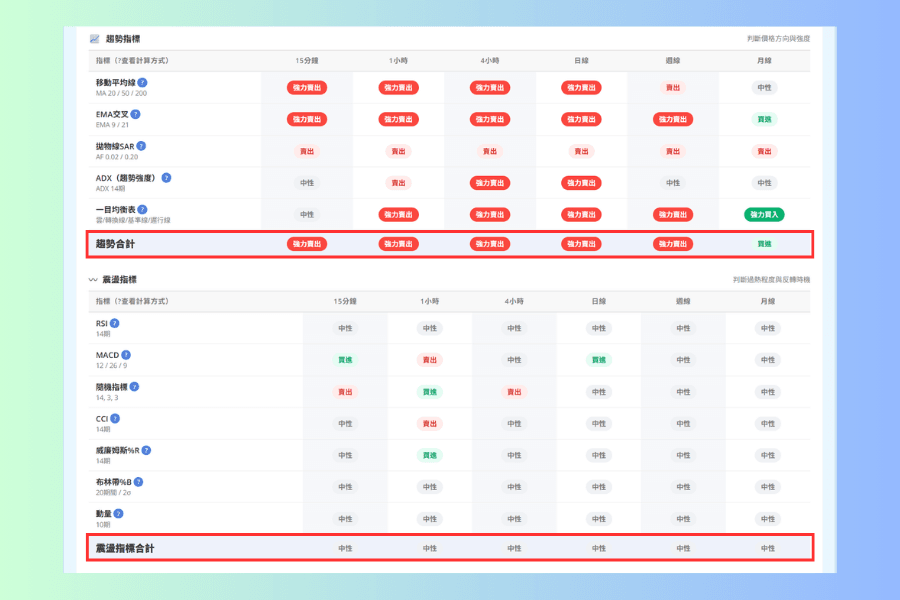Click the green 強力買入 badge for 一目均衡表
The width and height of the screenshot is (900, 600).
pyautogui.click(x=764, y=215)
